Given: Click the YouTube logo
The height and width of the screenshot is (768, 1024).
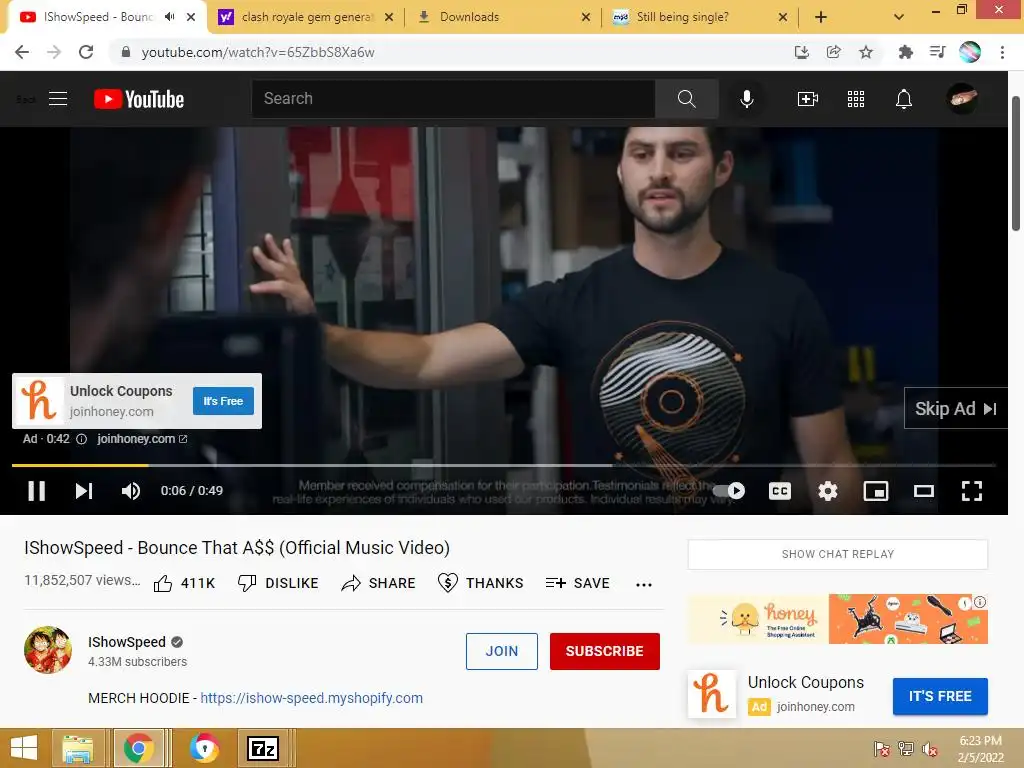Looking at the screenshot, I should coord(139,99).
